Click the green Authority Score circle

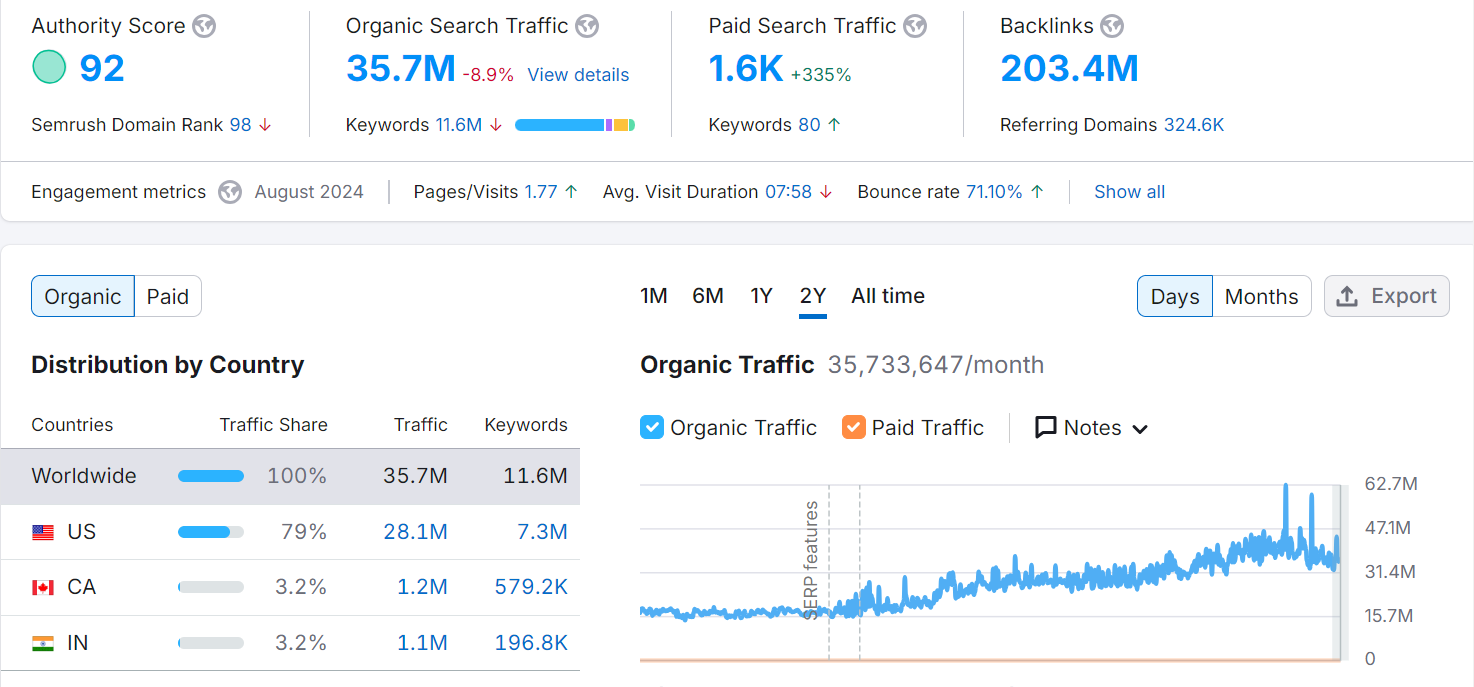pos(49,68)
